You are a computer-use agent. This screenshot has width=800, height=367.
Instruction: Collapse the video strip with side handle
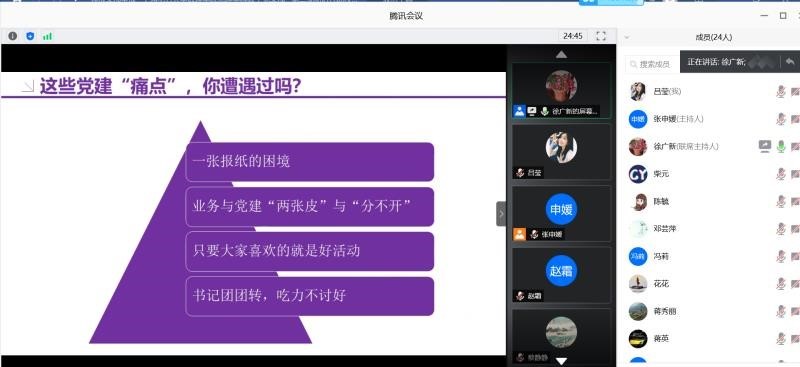point(501,214)
